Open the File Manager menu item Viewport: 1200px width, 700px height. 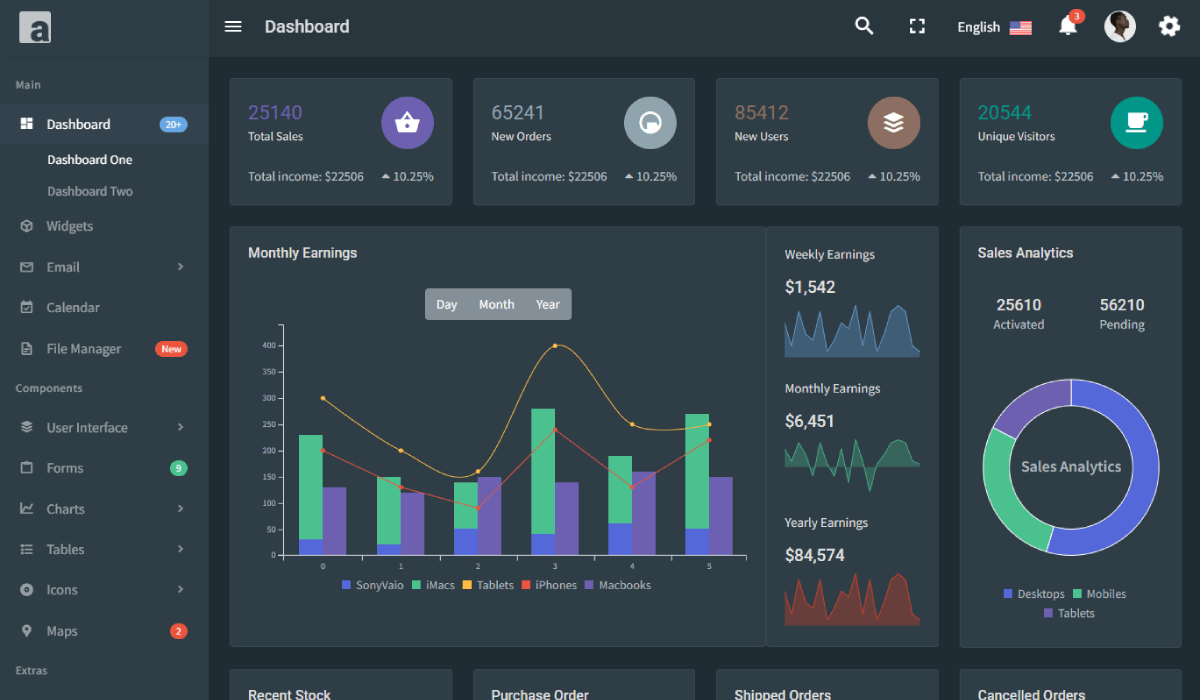[84, 349]
